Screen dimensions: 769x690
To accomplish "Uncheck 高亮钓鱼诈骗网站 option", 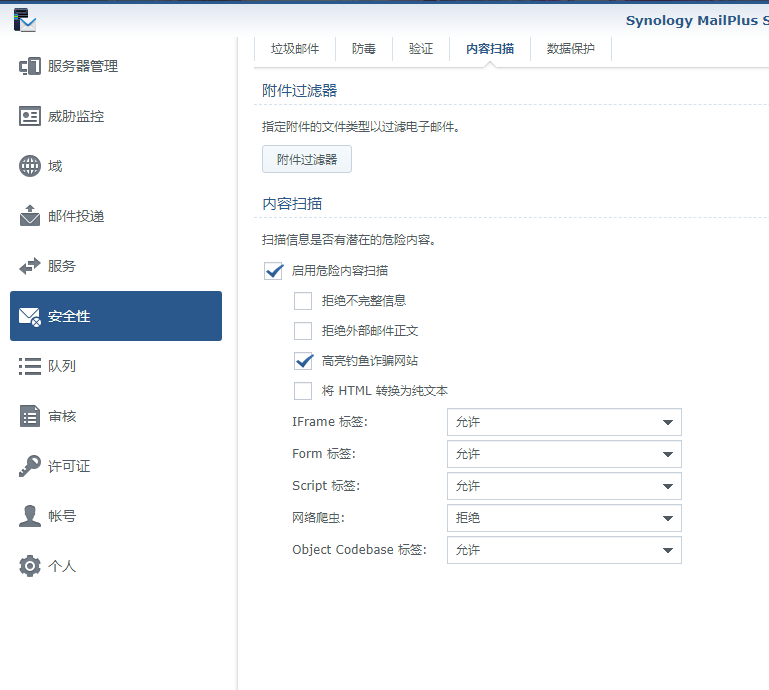I will click(303, 361).
